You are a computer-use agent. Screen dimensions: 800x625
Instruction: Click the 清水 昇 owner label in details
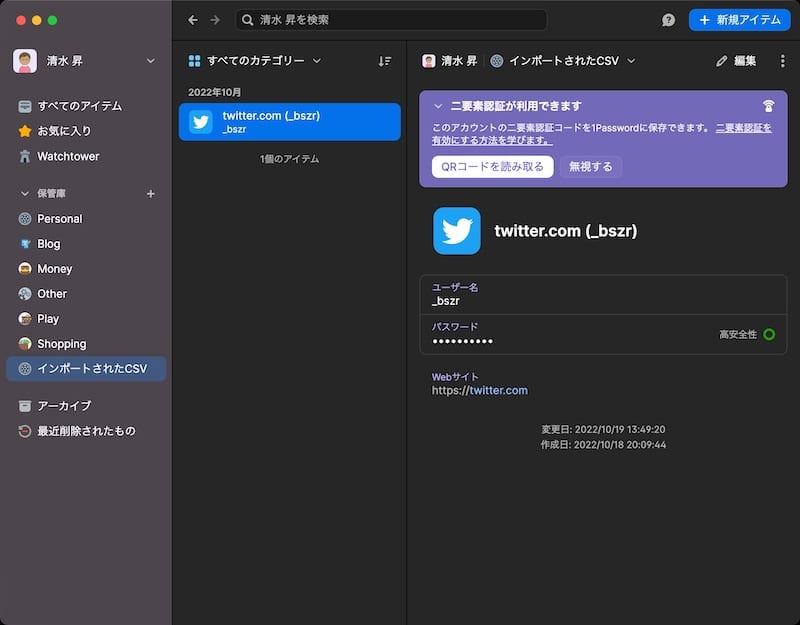(x=449, y=61)
